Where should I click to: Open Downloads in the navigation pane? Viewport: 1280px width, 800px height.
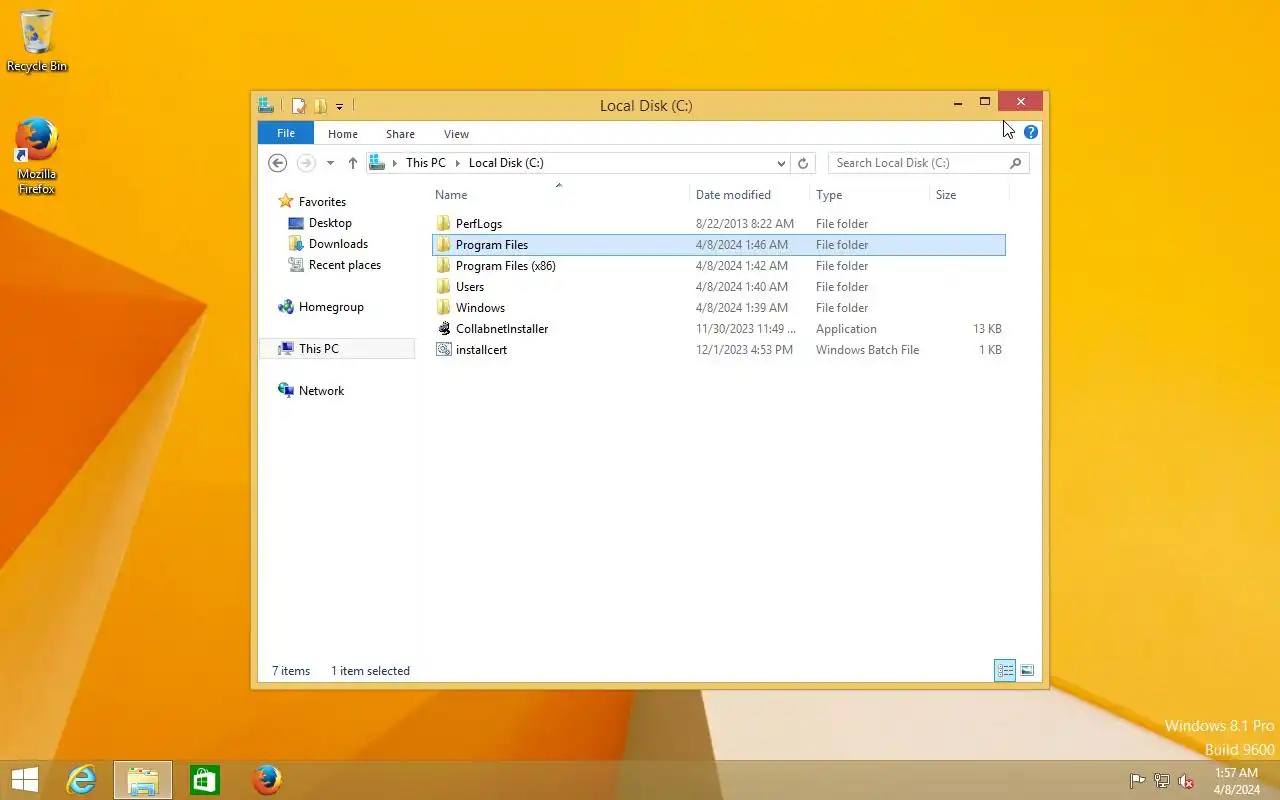[328, 244]
